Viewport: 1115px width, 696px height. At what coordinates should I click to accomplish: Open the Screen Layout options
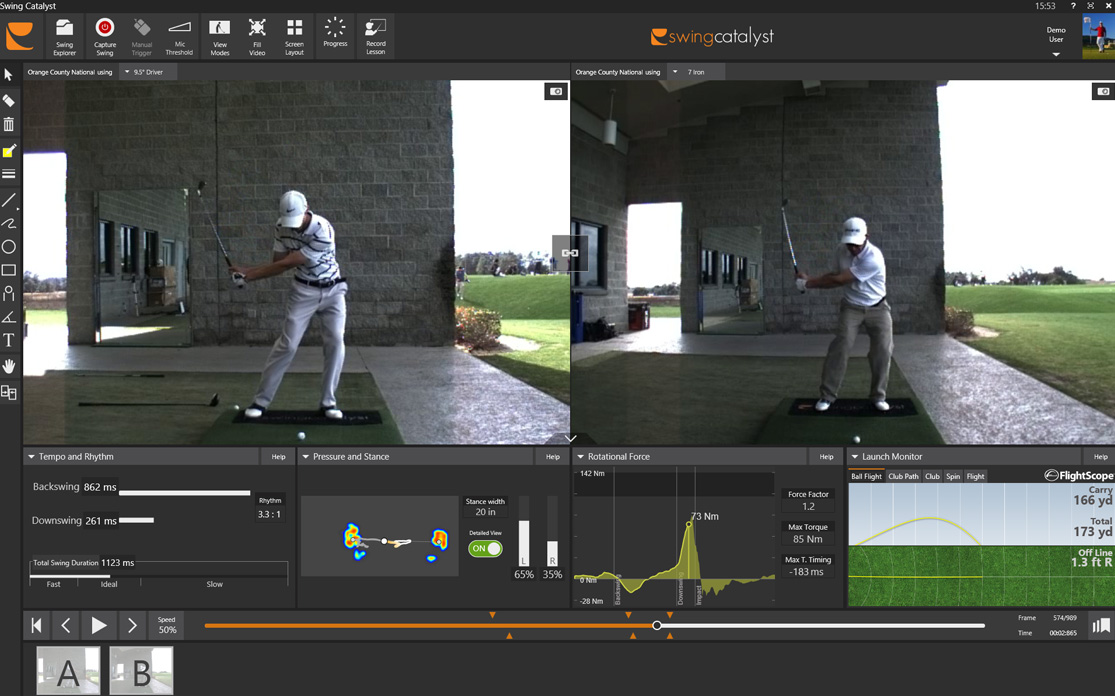click(294, 36)
